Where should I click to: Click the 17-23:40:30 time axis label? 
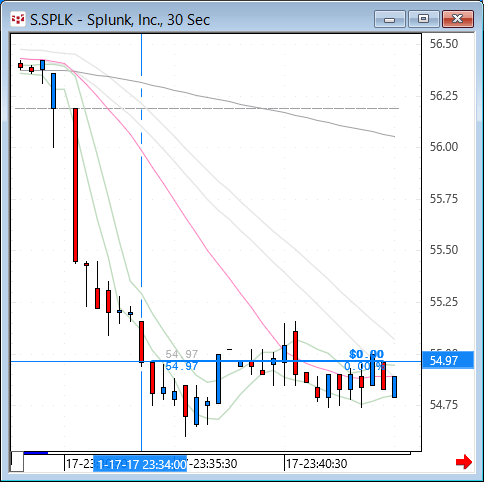316,464
